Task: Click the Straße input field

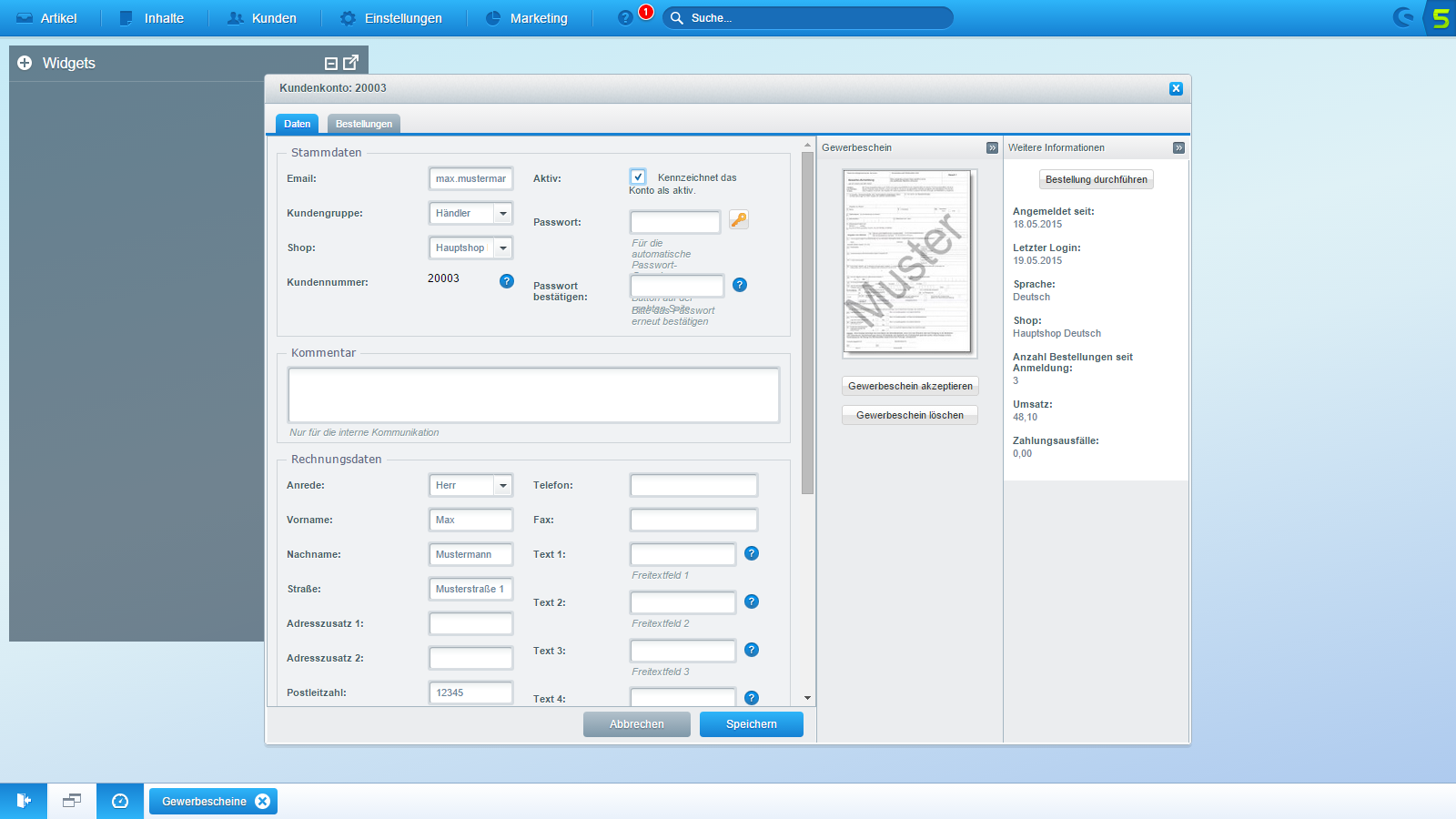Action: pos(471,589)
